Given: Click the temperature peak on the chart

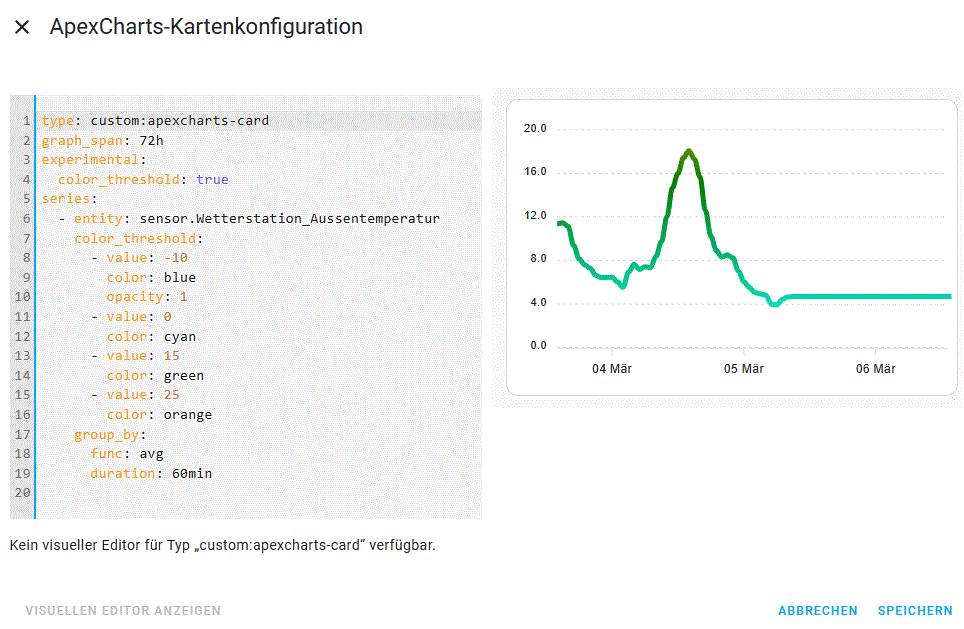Looking at the screenshot, I should tap(689, 152).
